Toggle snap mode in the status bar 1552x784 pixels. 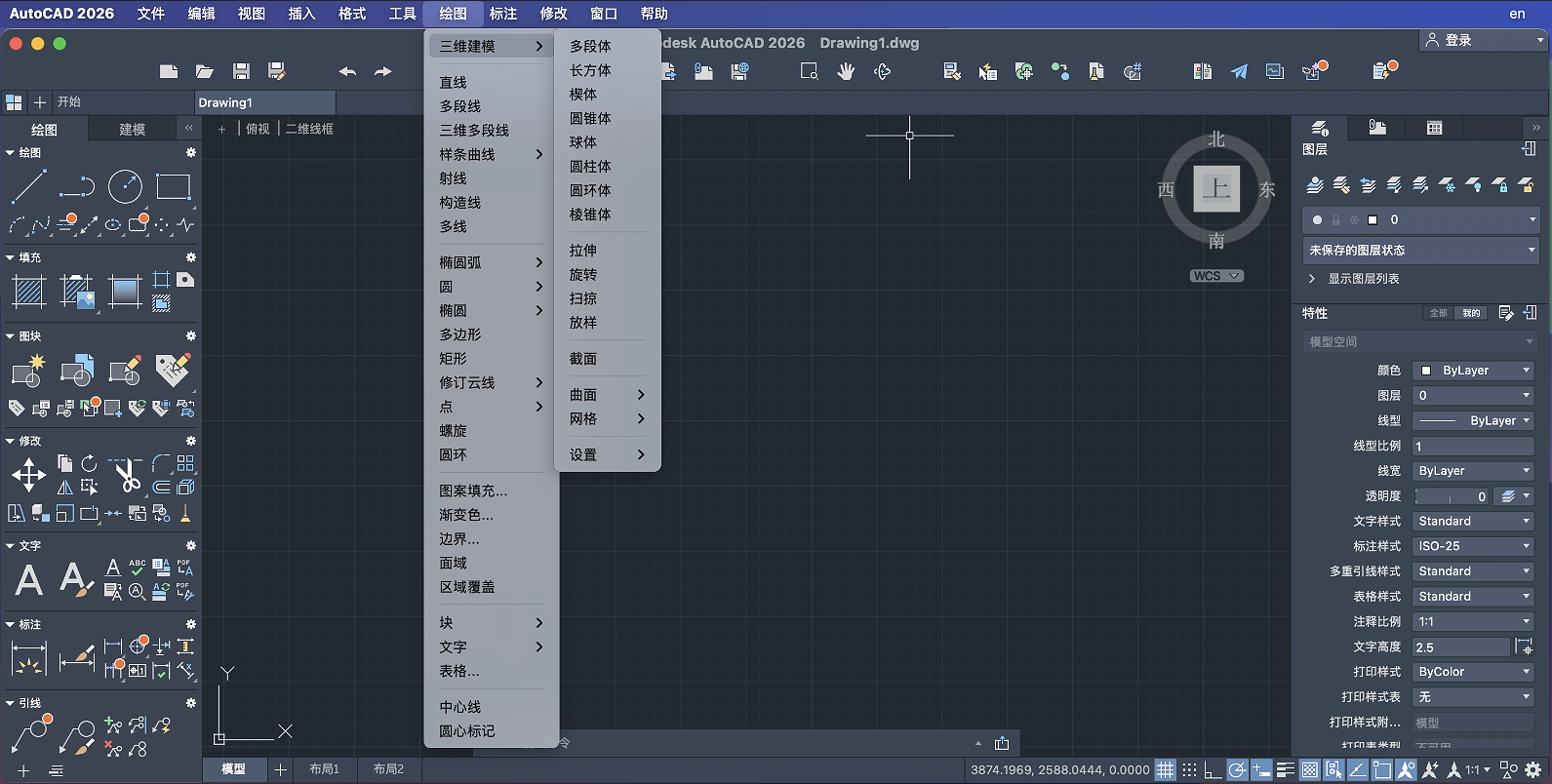pos(1189,770)
